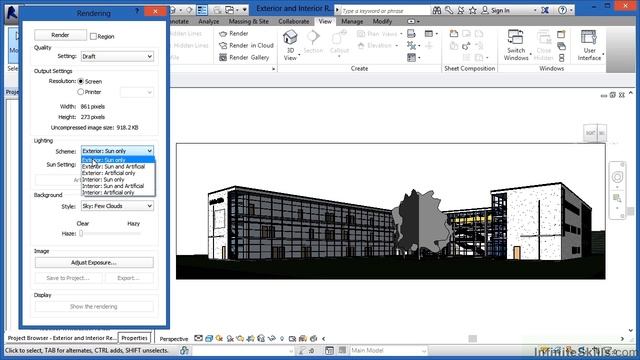Open the Manage ribbon tab

[x=352, y=21]
